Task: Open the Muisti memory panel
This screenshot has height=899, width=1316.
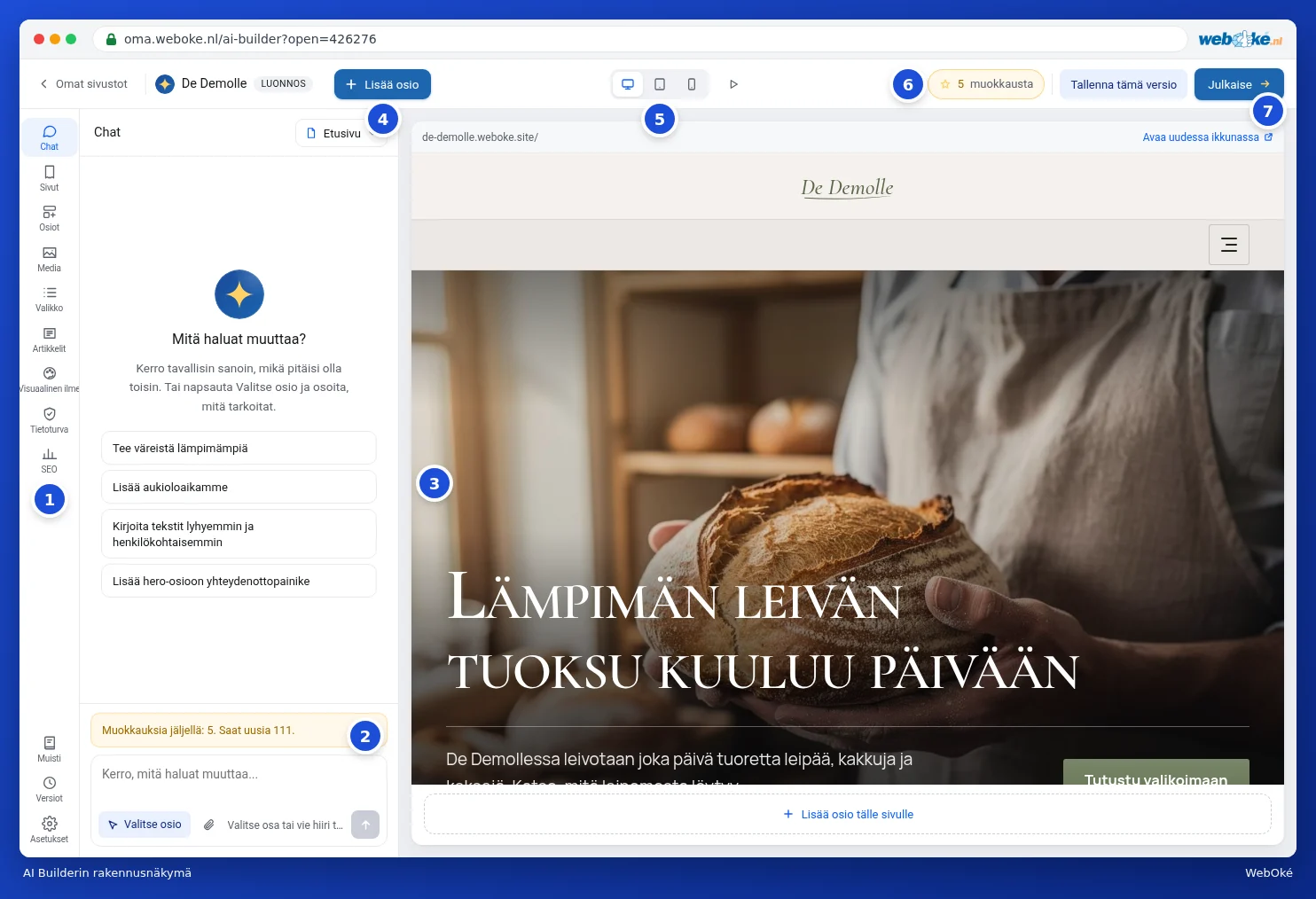Action: (50, 749)
